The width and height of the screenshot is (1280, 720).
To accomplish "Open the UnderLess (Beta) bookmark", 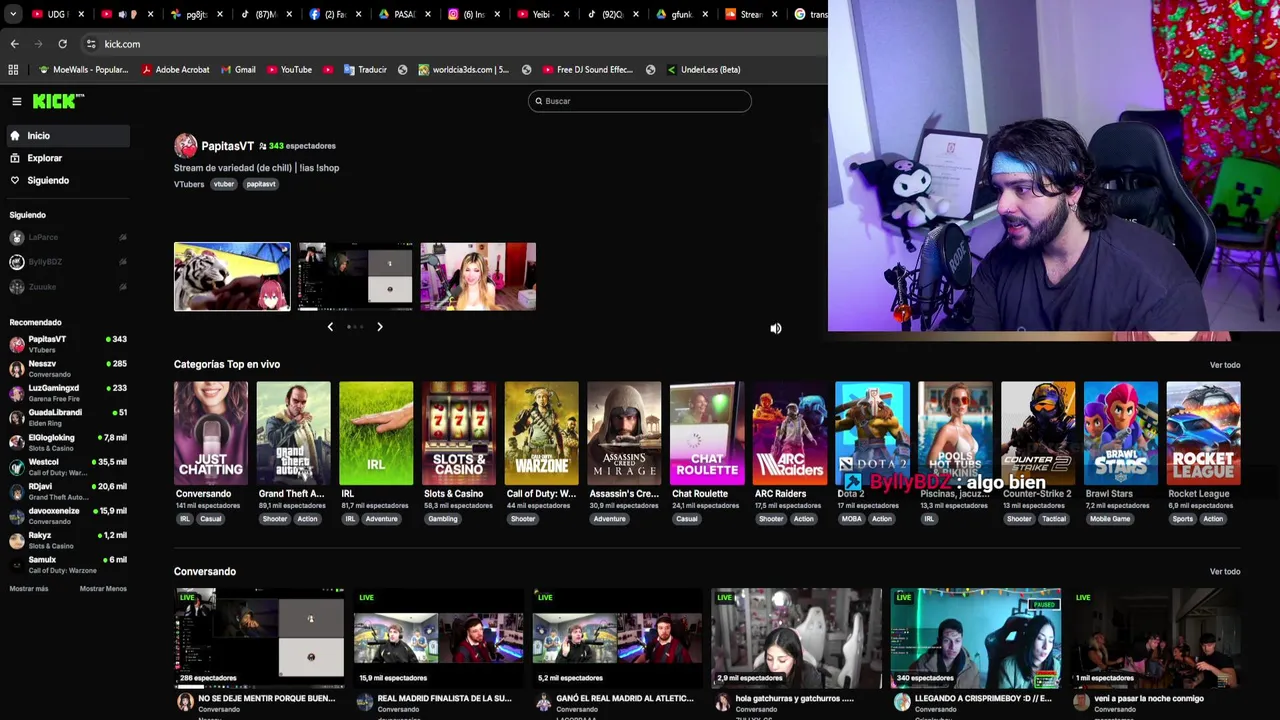I will [x=704, y=70].
